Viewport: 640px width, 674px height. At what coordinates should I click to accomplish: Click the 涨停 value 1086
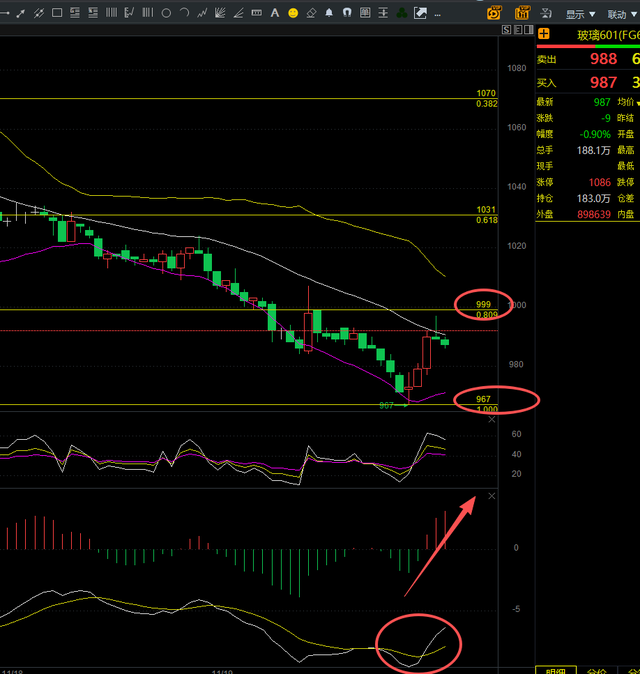pyautogui.click(x=600, y=182)
